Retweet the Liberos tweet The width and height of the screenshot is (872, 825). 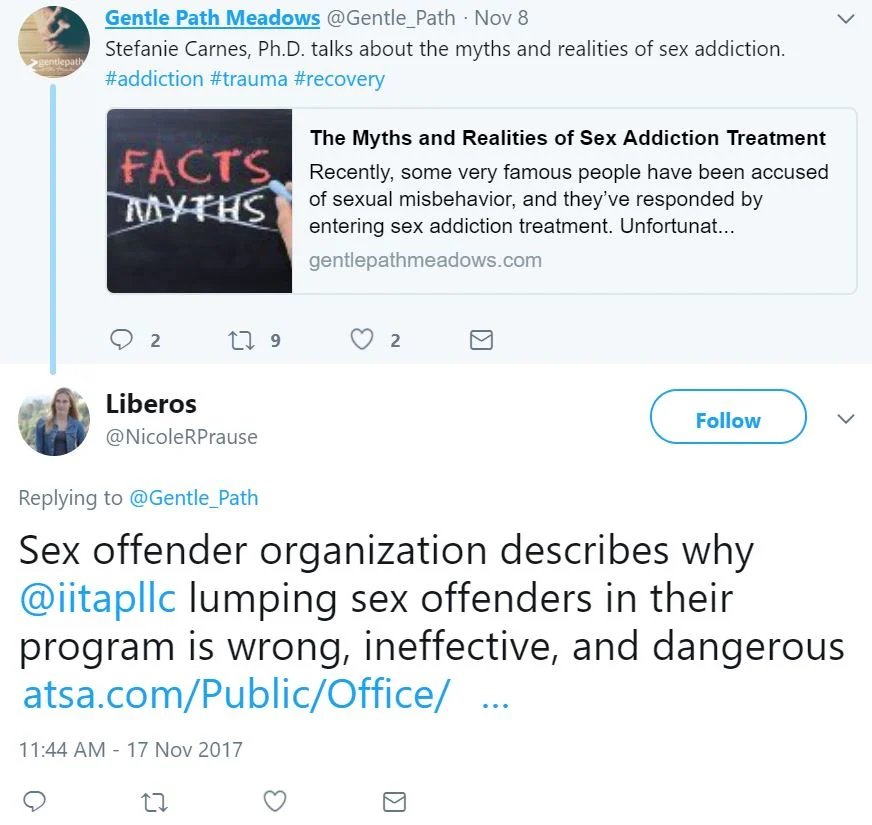tap(154, 802)
